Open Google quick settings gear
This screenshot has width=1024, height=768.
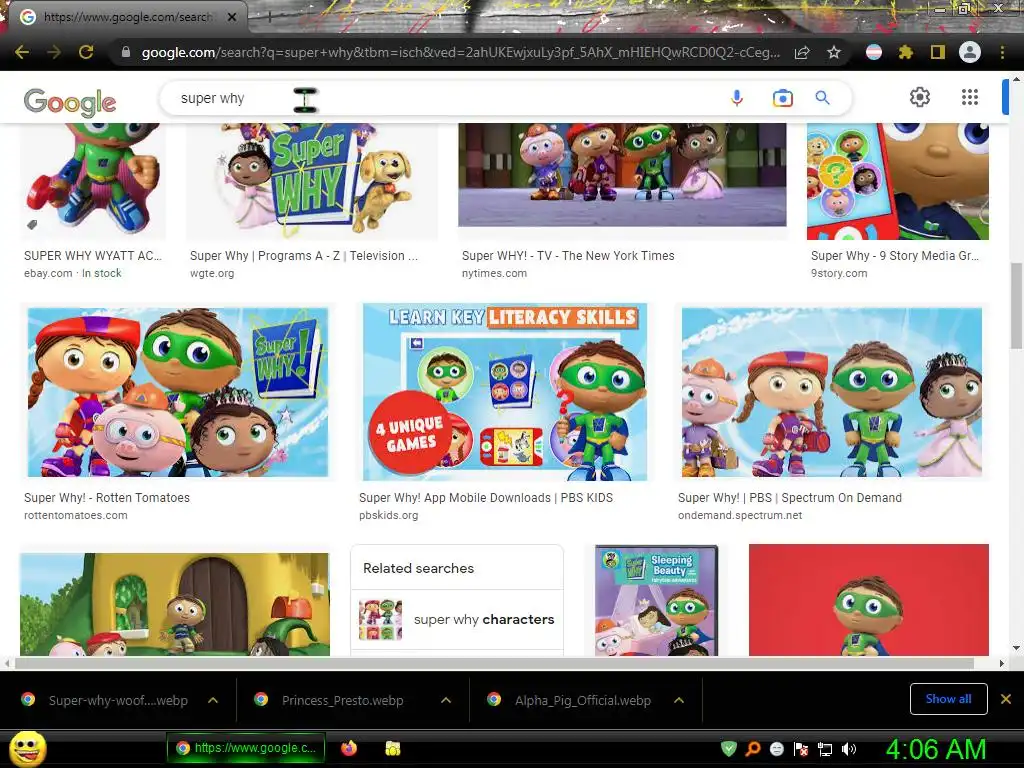pos(920,97)
